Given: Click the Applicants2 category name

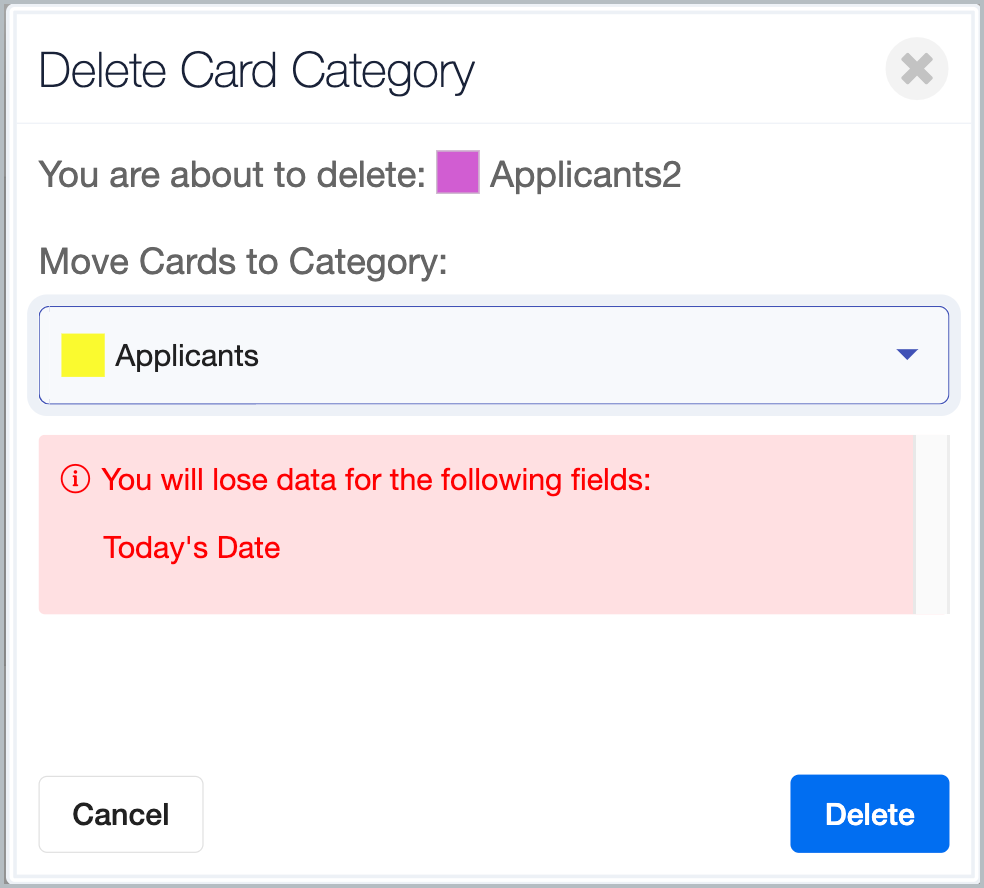Looking at the screenshot, I should tap(585, 174).
